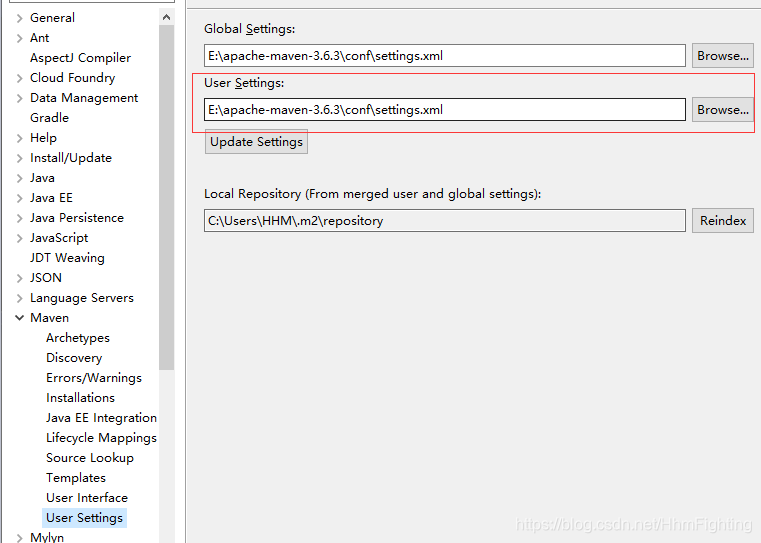Browse for User Settings file
This screenshot has width=761, height=543.
pos(723,110)
